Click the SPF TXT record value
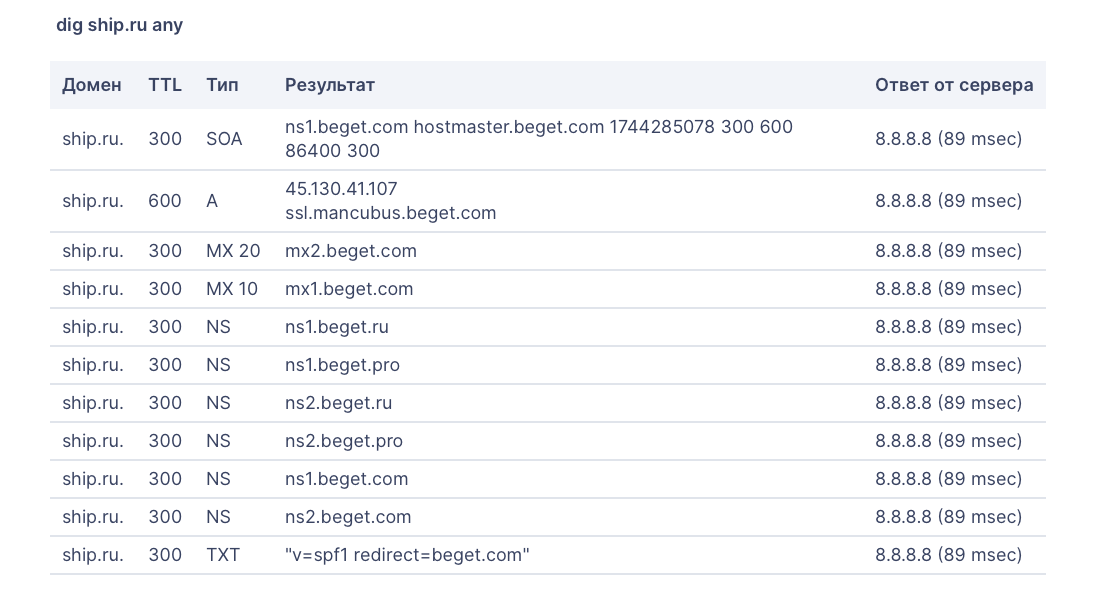 click(x=407, y=555)
